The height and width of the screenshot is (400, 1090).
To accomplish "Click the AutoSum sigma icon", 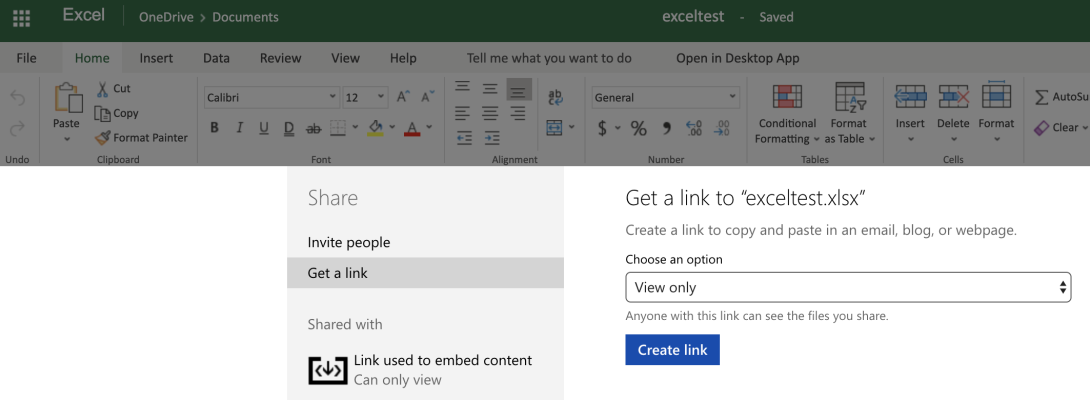I will 1042,97.
